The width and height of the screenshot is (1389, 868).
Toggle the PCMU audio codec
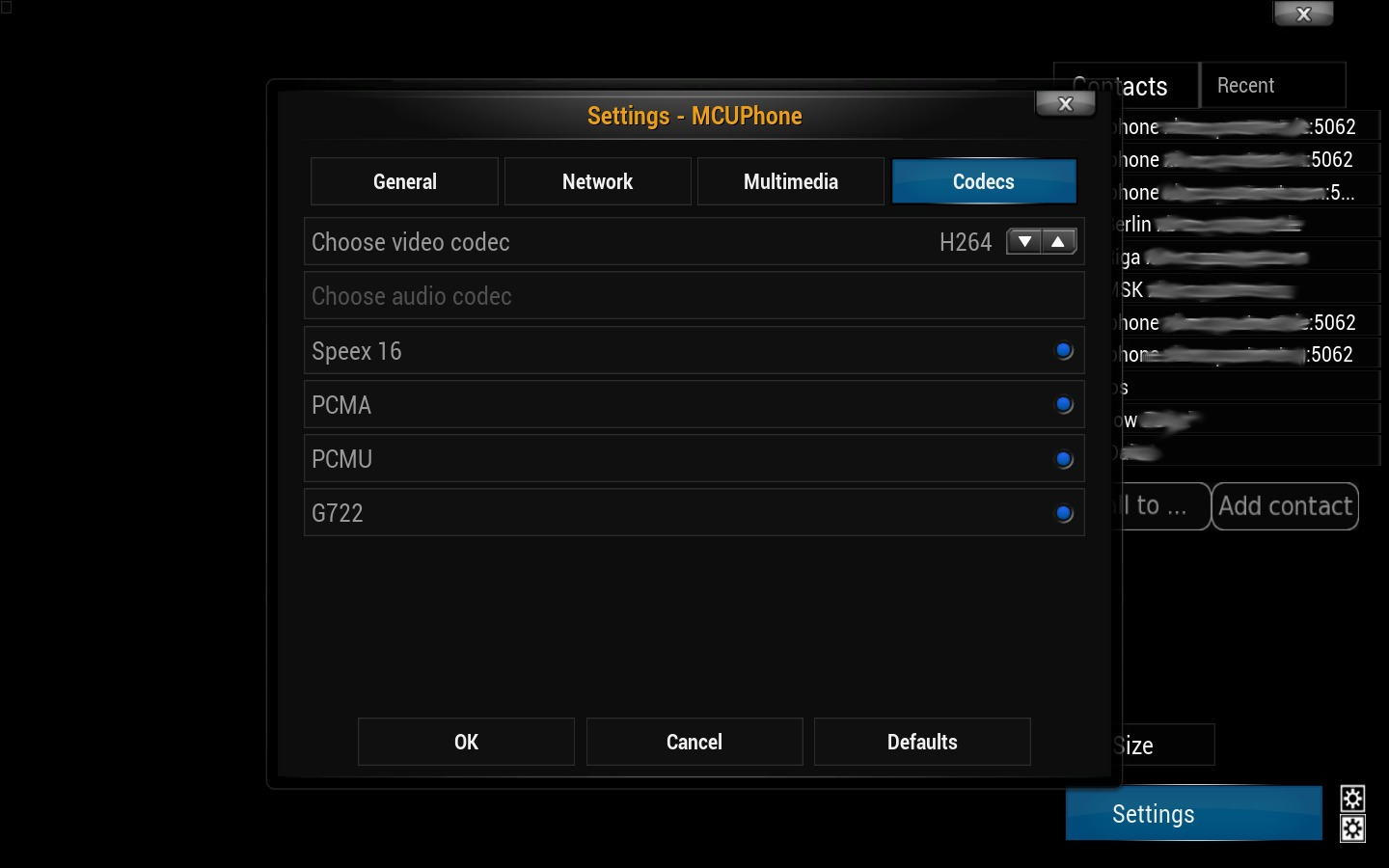point(1064,459)
